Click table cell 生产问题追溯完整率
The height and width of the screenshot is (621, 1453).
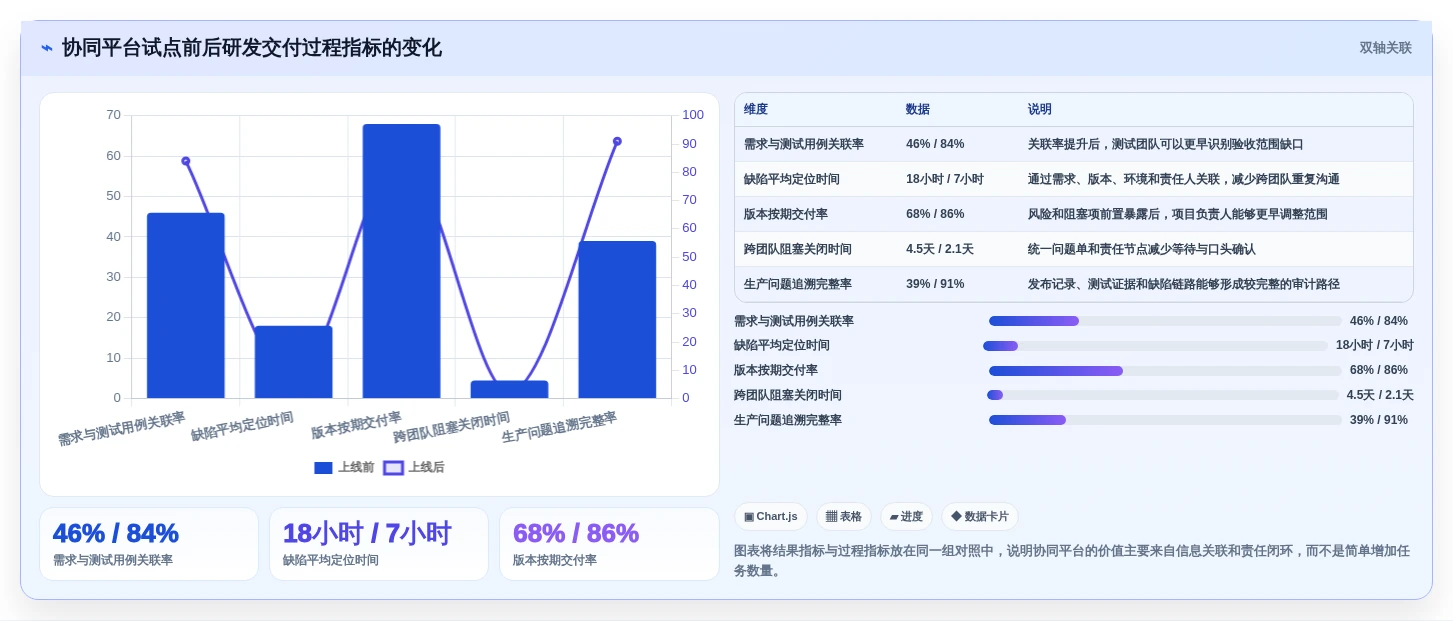798,284
